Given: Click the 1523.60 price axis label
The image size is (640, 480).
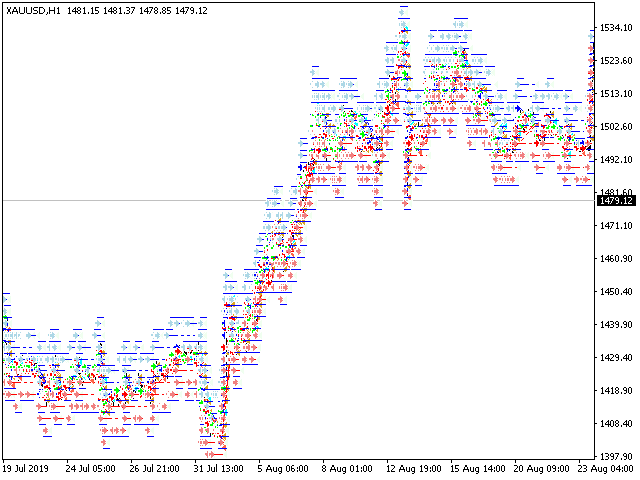Looking at the screenshot, I should pos(616,61).
